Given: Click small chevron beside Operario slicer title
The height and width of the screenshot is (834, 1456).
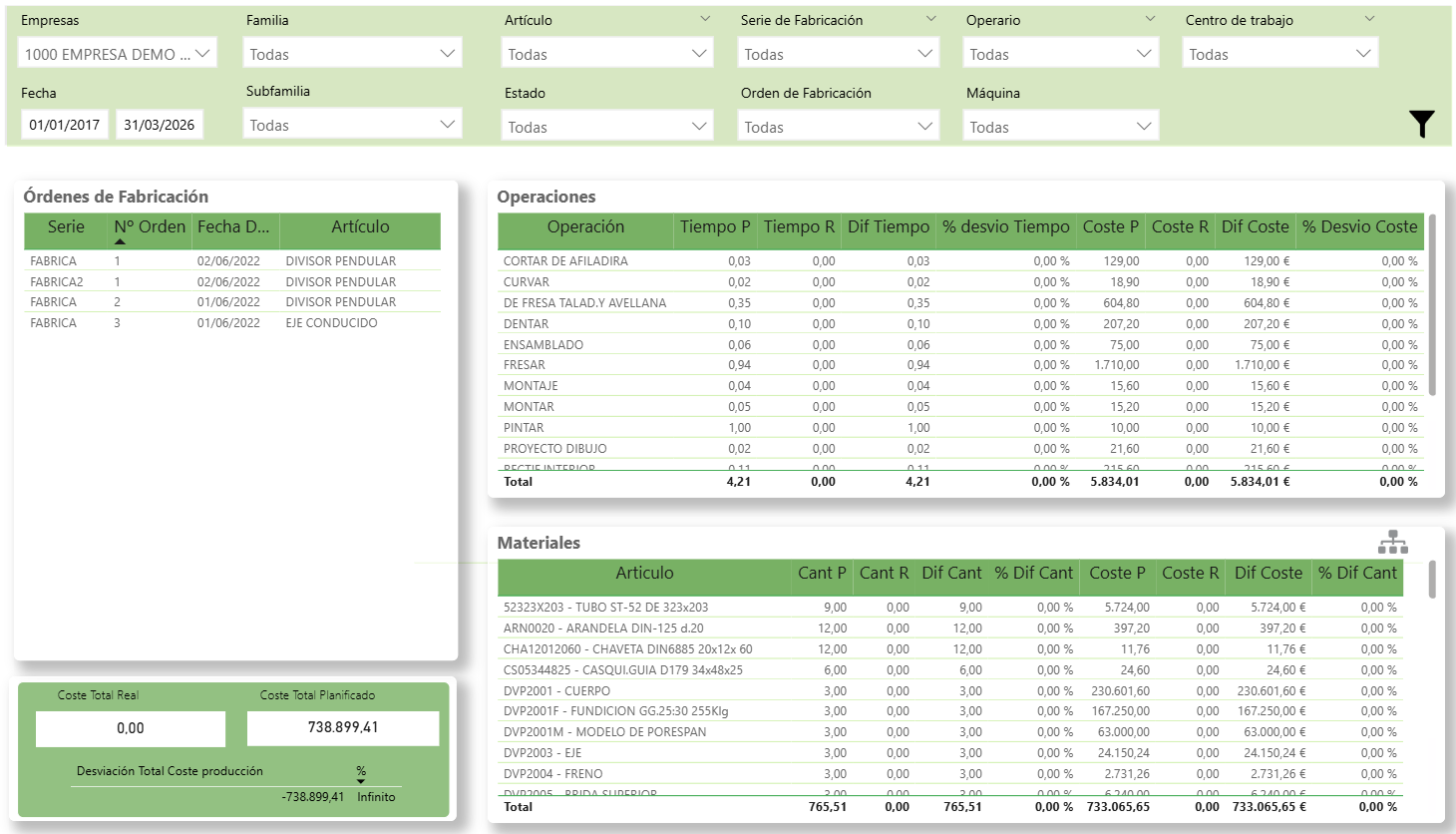Looking at the screenshot, I should coord(1150,19).
